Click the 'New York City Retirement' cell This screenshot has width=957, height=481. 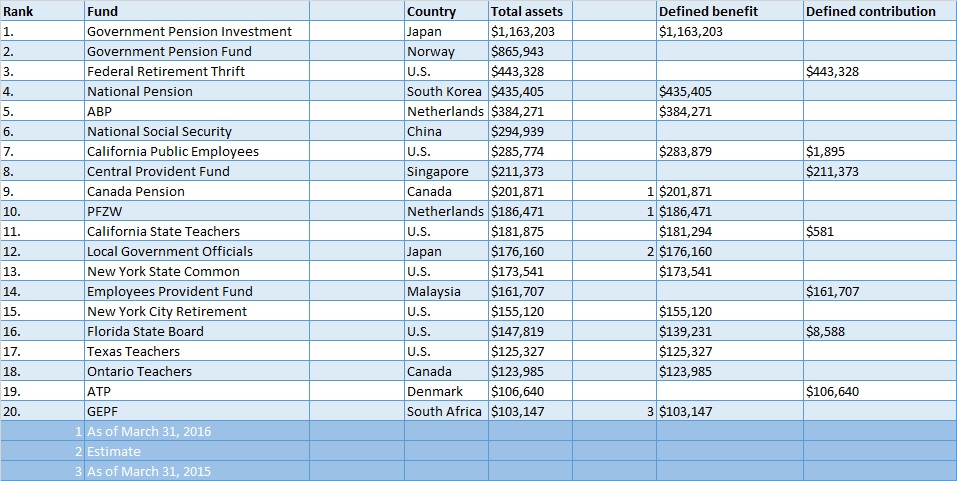tap(197, 311)
